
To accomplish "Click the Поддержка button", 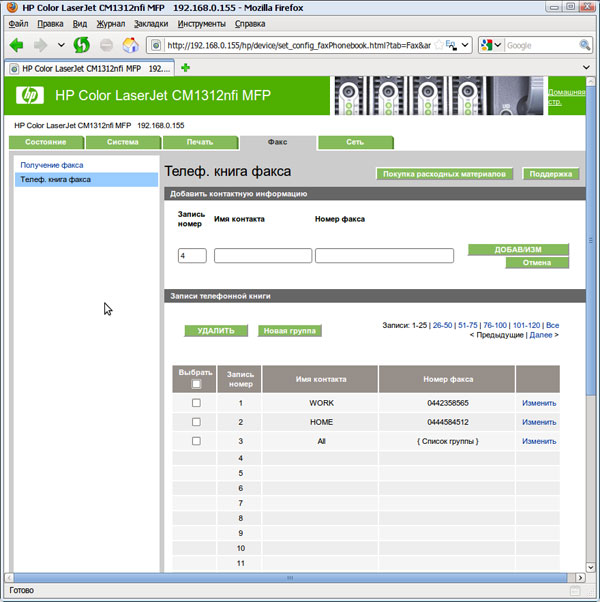I will coord(550,174).
